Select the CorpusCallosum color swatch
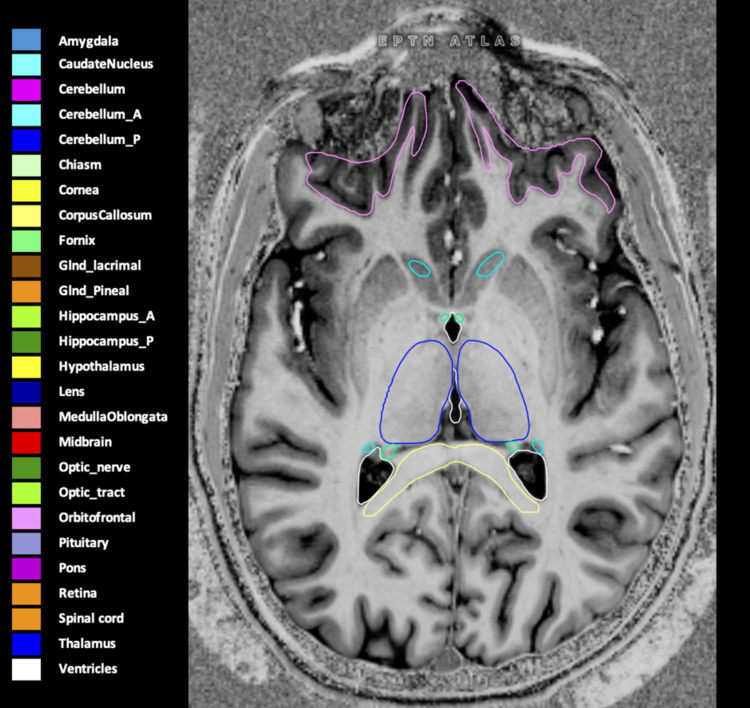 [x=26, y=216]
